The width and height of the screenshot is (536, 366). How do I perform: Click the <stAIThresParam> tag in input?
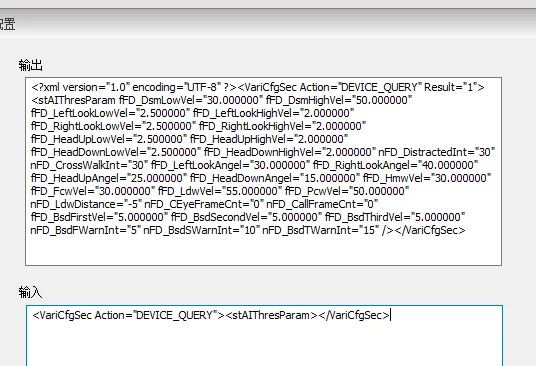[272, 315]
